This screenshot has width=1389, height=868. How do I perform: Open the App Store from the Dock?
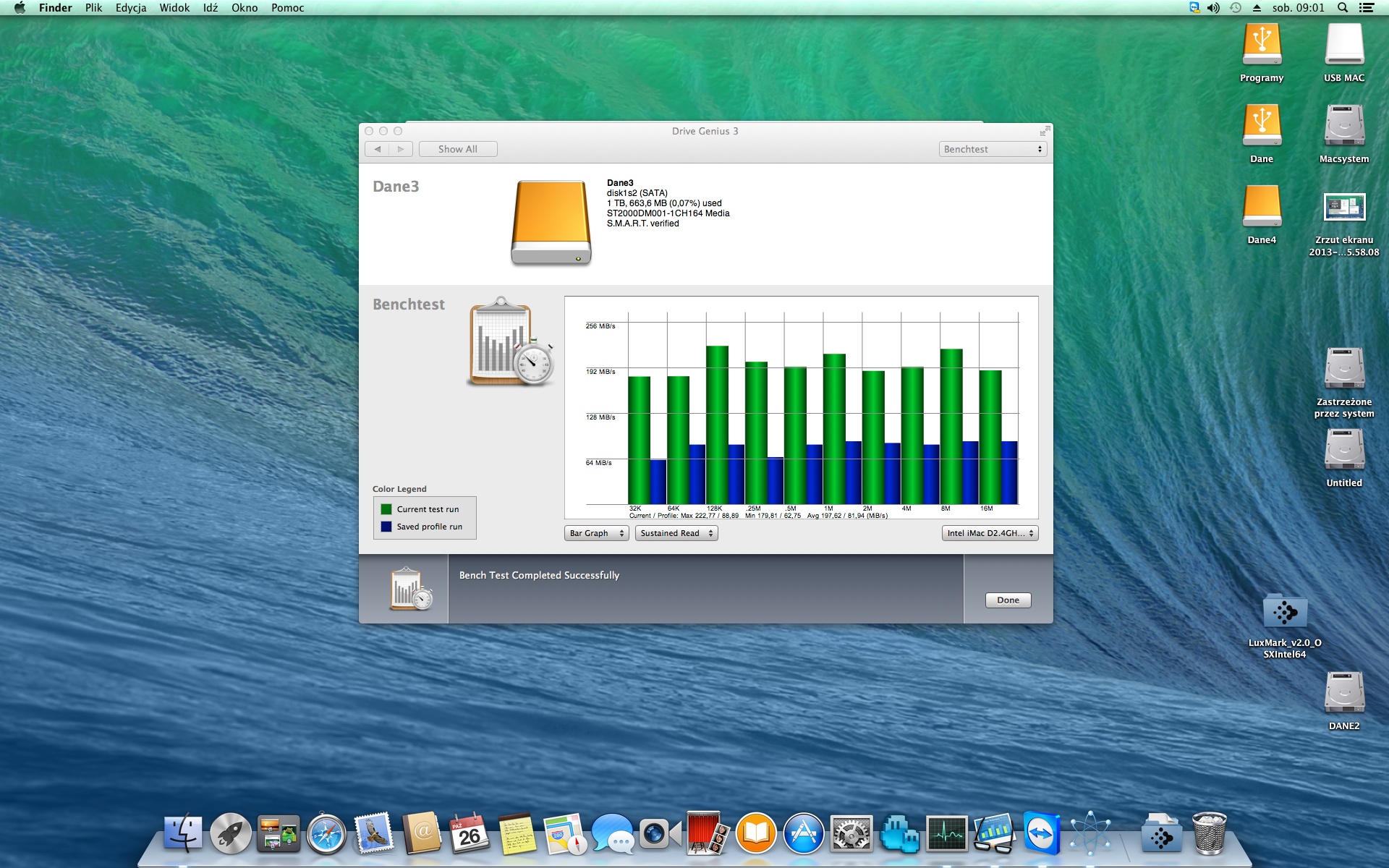click(804, 833)
